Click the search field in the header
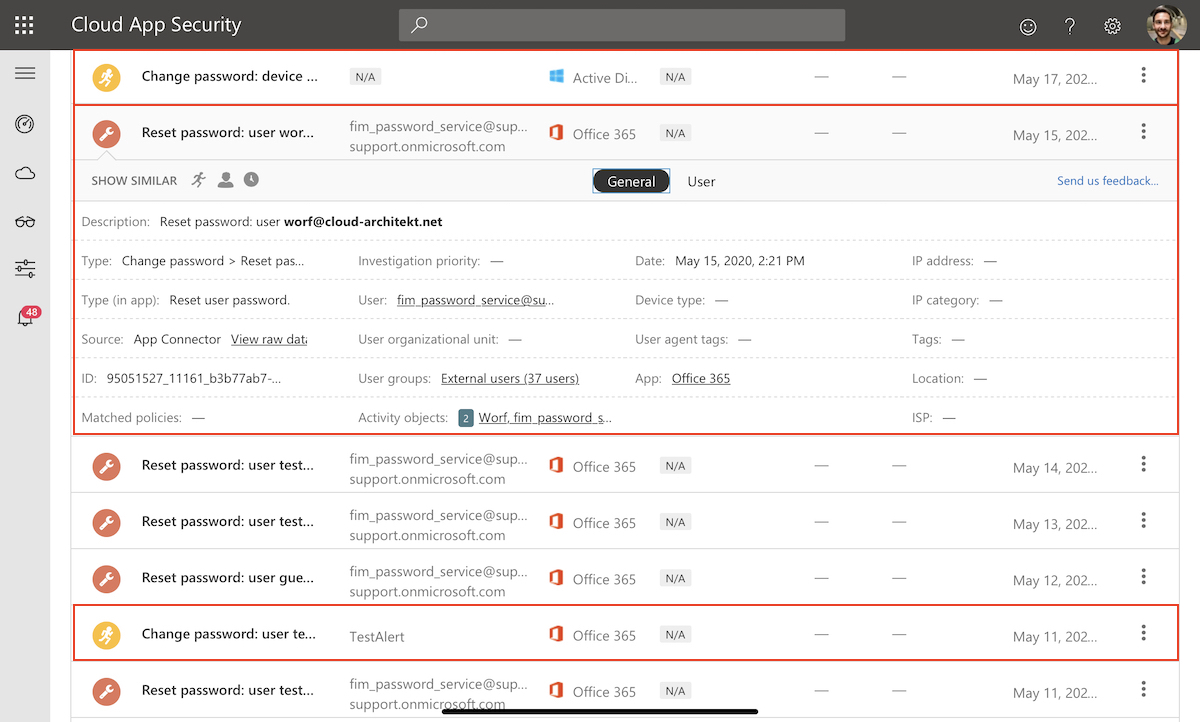Viewport: 1200px width, 722px height. pos(622,25)
